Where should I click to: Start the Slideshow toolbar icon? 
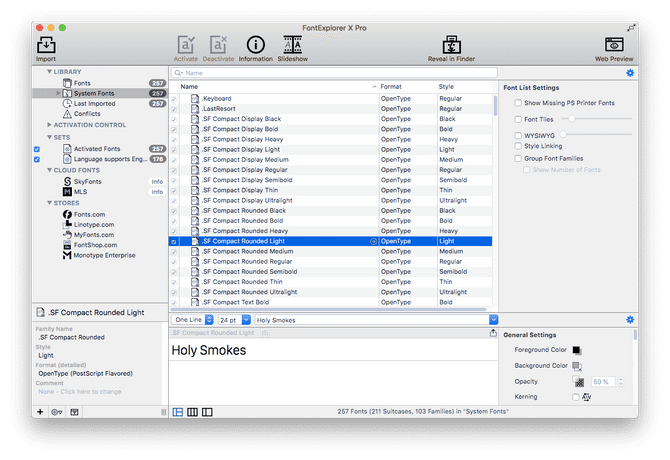(293, 45)
